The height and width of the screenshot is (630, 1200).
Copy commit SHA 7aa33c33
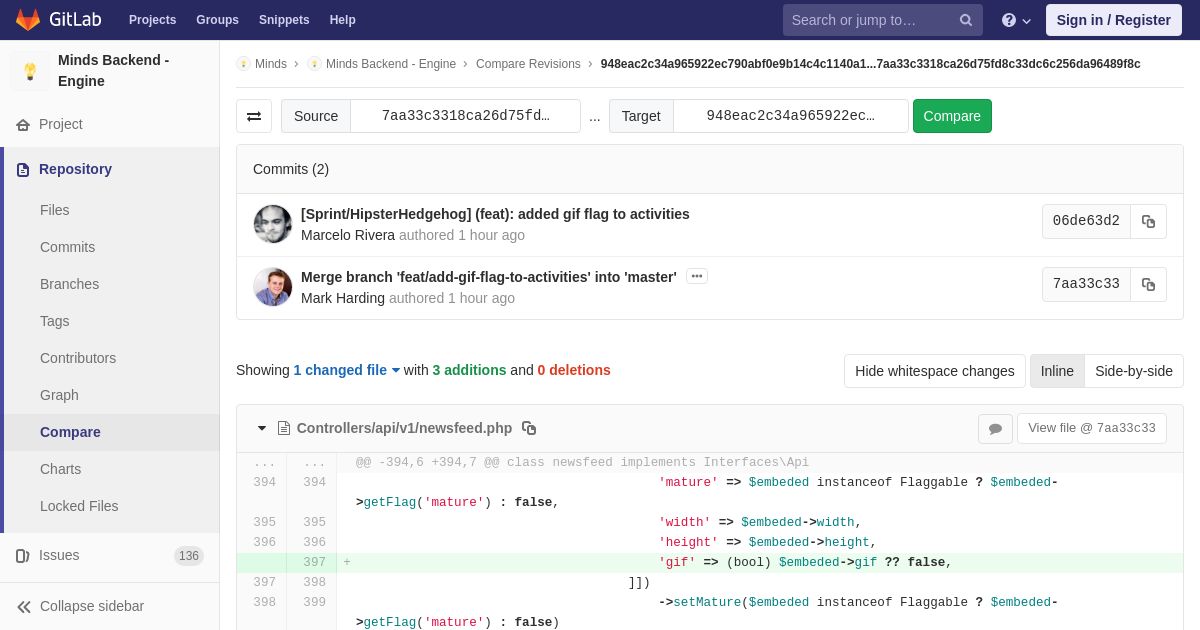[x=1148, y=285]
